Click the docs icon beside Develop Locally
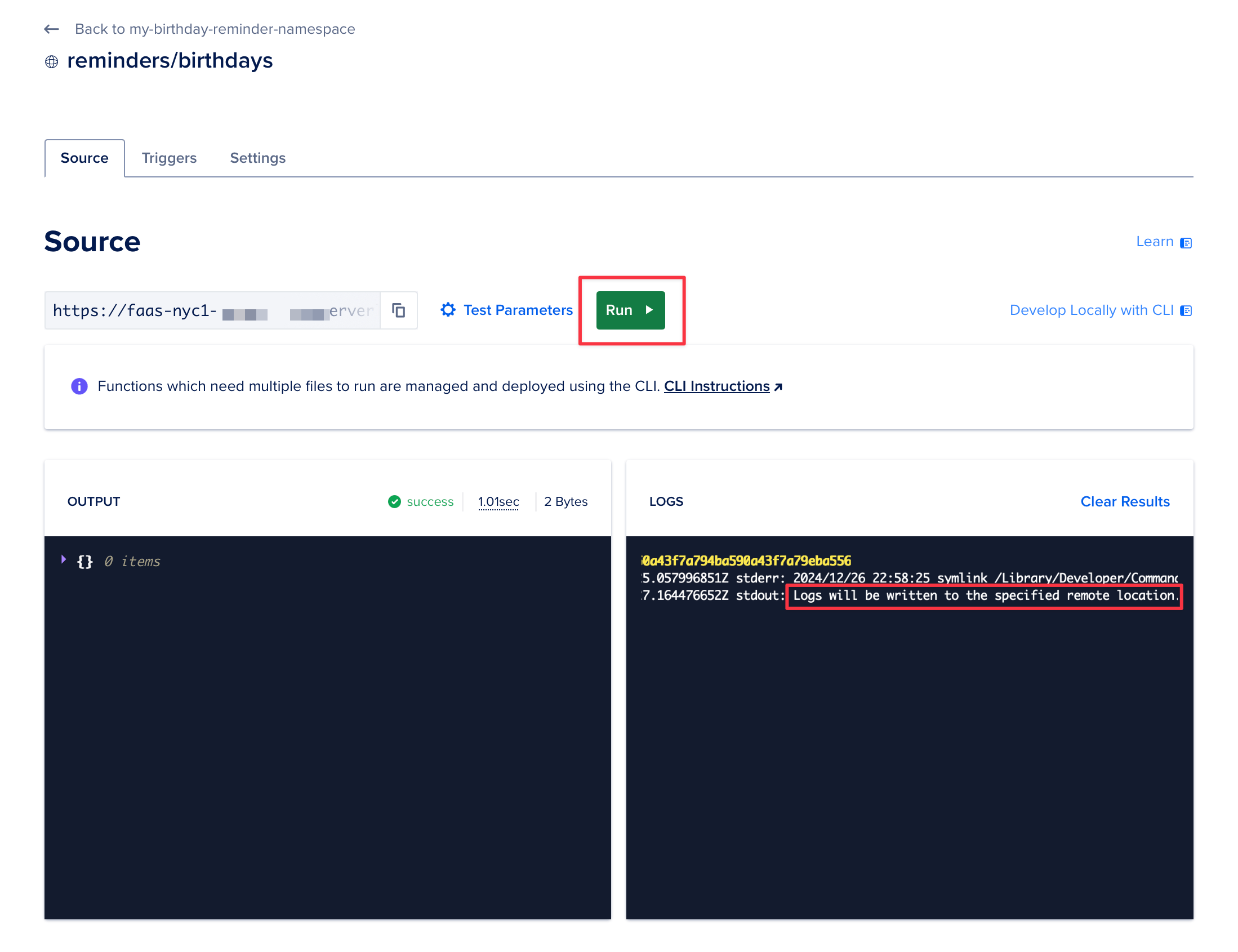 [x=1185, y=310]
